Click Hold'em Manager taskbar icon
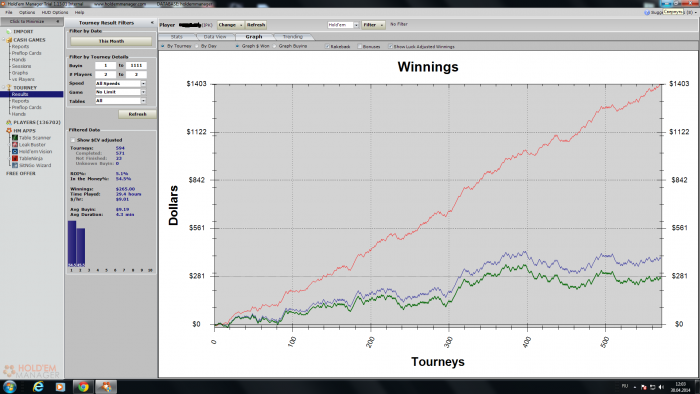This screenshot has width=700, height=394. pos(106,386)
